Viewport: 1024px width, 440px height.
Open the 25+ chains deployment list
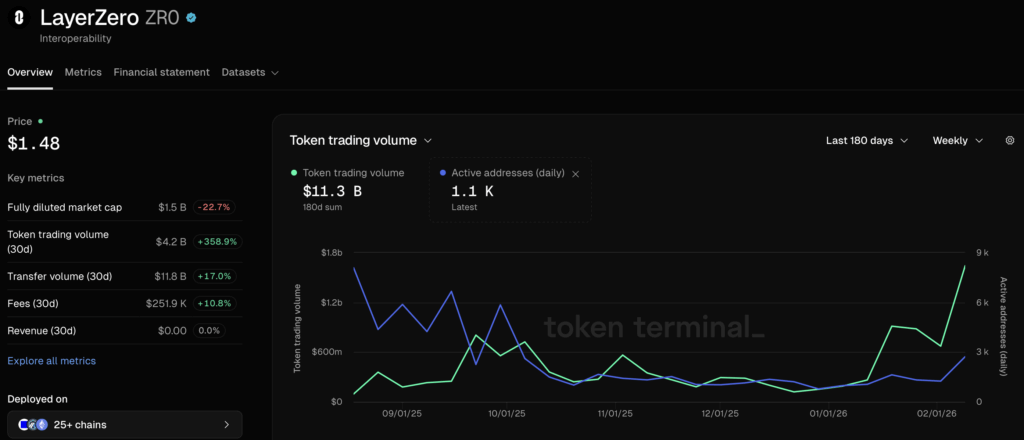click(x=125, y=425)
